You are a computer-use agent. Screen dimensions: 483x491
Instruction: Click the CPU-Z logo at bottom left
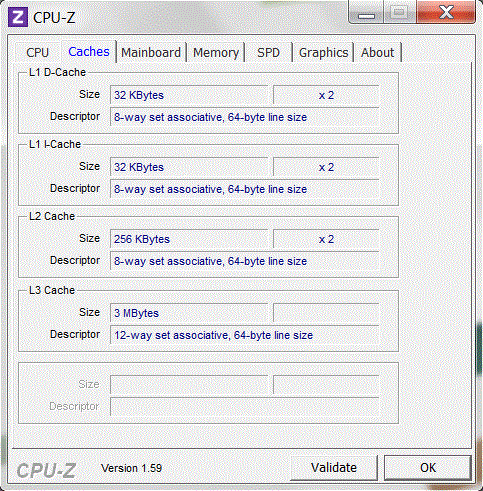46,470
